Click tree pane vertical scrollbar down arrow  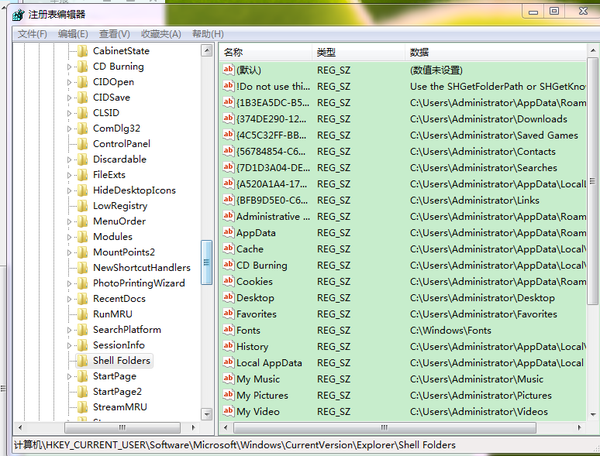tap(207, 414)
